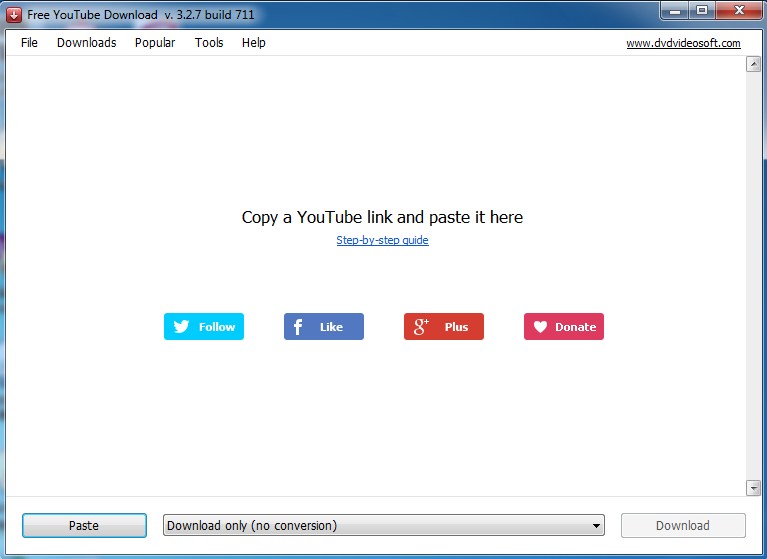The image size is (767, 559).
Task: Open the File menu
Action: click(29, 43)
